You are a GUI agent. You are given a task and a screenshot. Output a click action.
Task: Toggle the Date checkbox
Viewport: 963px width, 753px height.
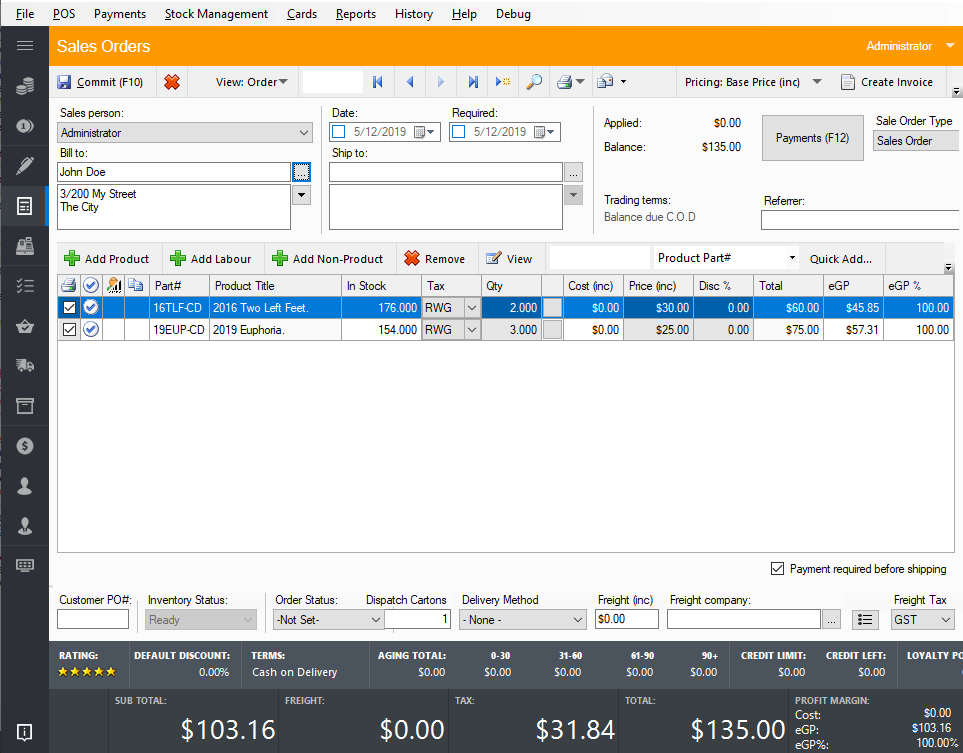[338, 131]
